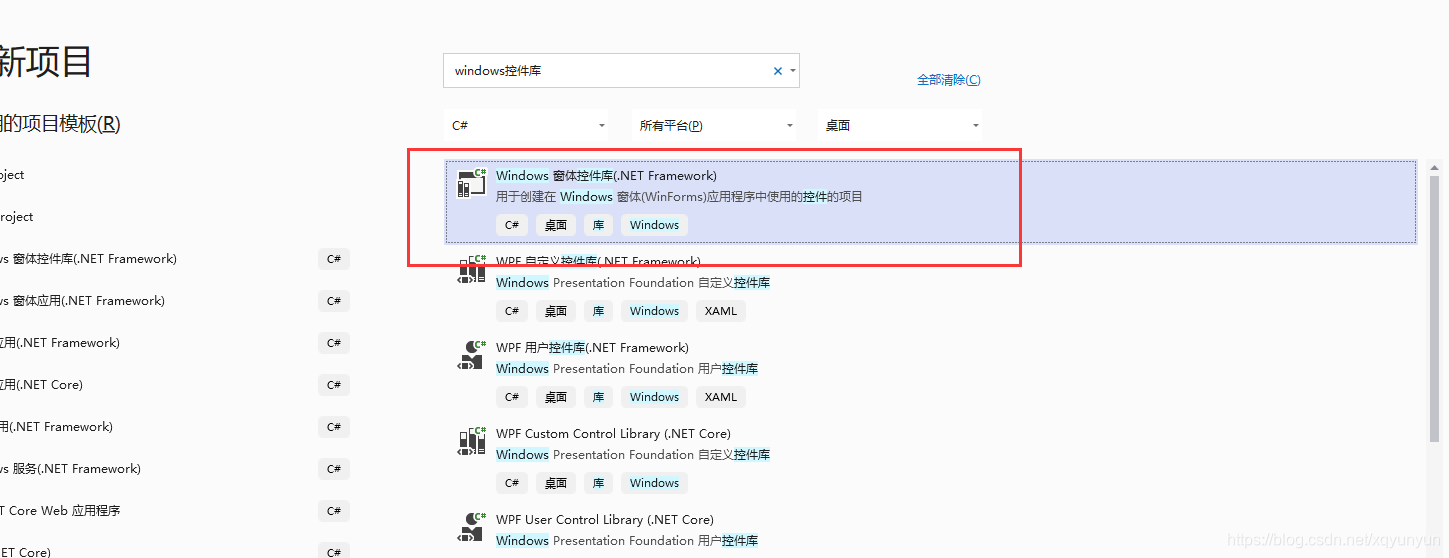Click the template search box containing windows控件库

point(620,71)
